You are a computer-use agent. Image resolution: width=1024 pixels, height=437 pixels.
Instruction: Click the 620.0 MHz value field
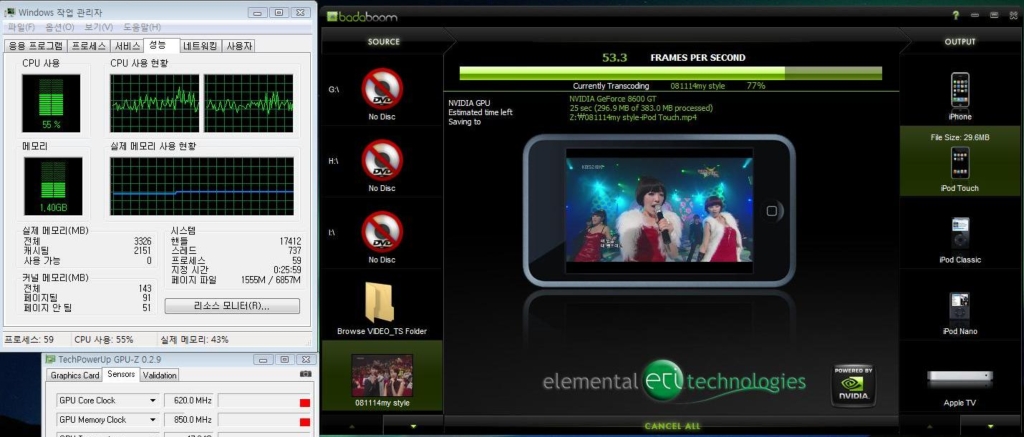coord(189,400)
